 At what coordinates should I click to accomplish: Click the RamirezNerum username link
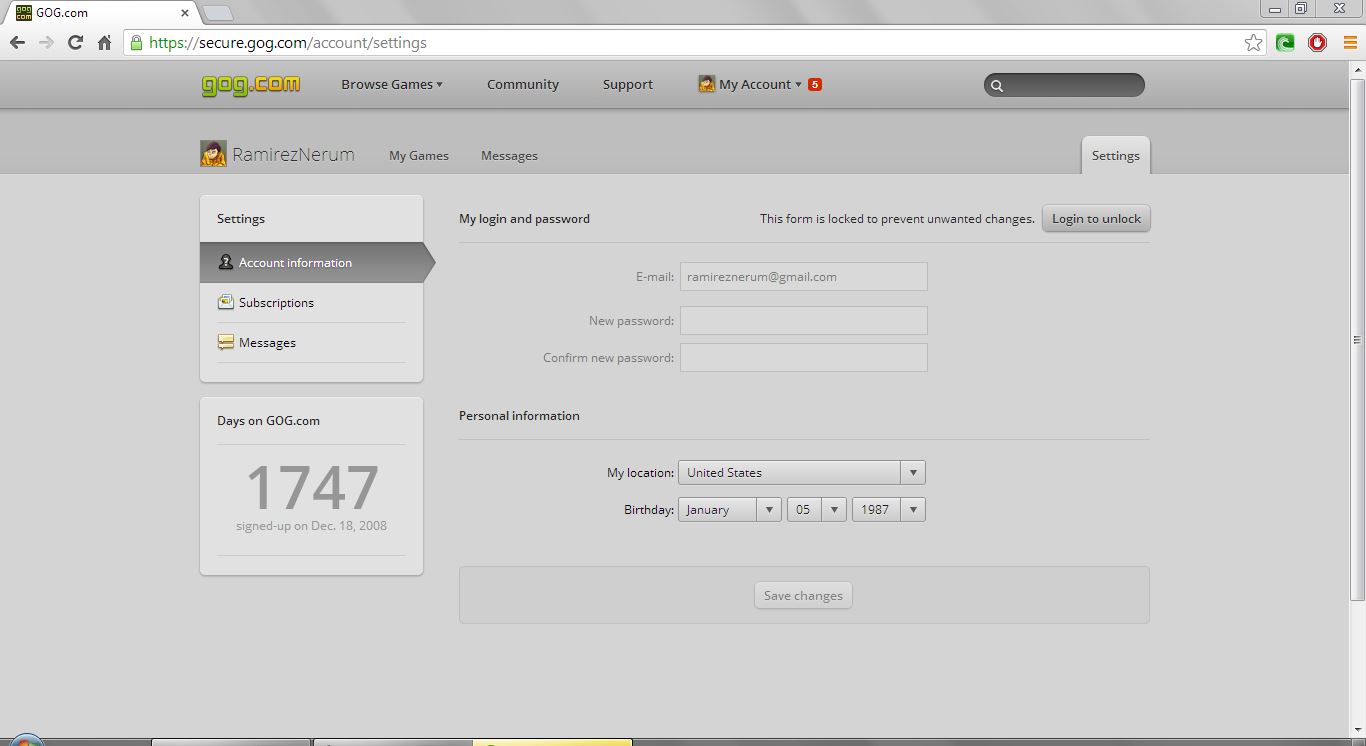(294, 154)
